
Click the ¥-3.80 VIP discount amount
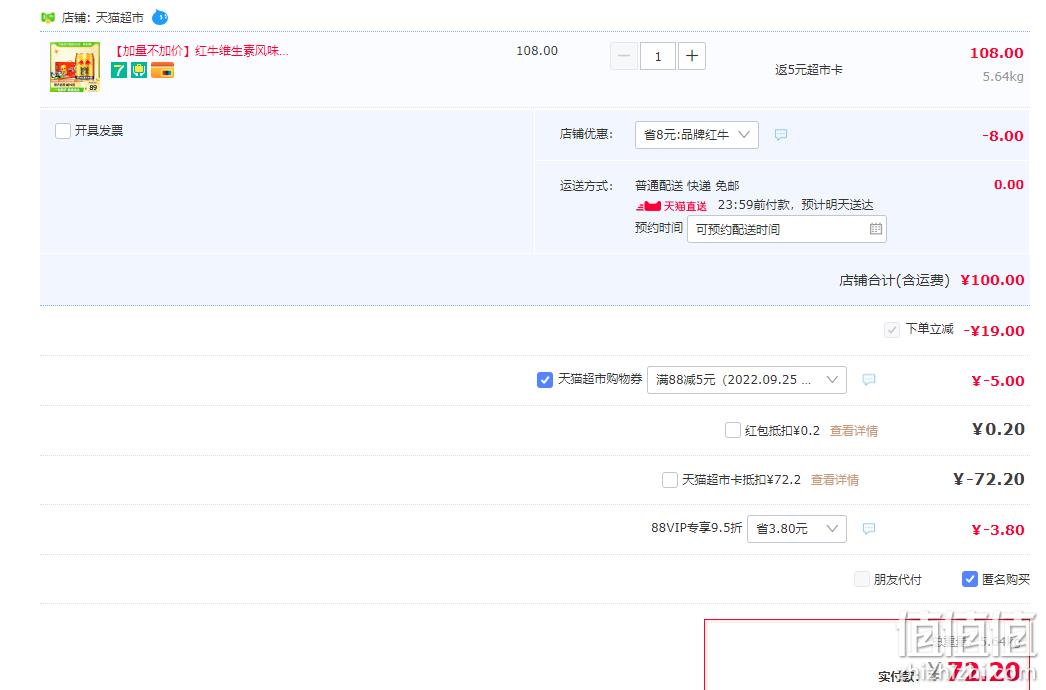pos(998,531)
